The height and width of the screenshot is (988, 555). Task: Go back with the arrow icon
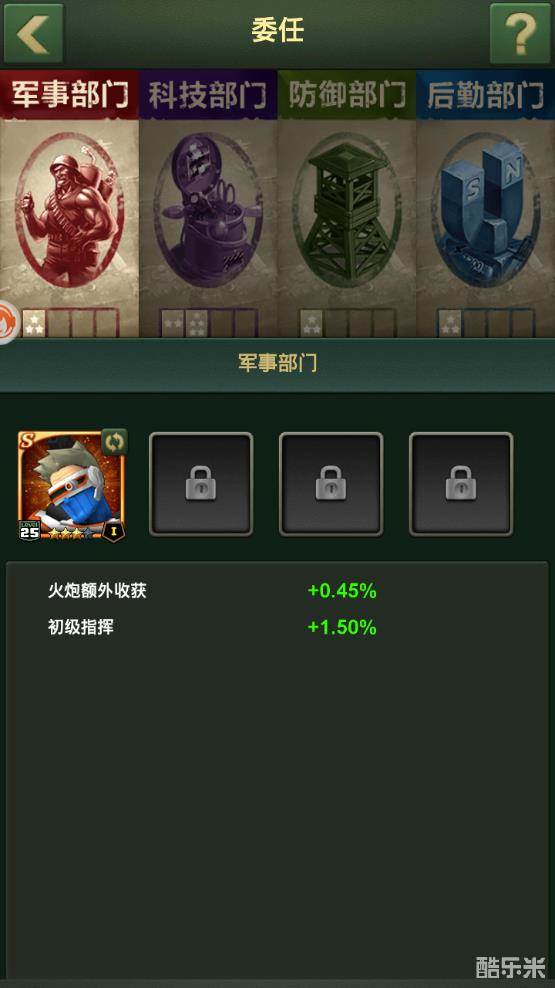click(x=33, y=33)
